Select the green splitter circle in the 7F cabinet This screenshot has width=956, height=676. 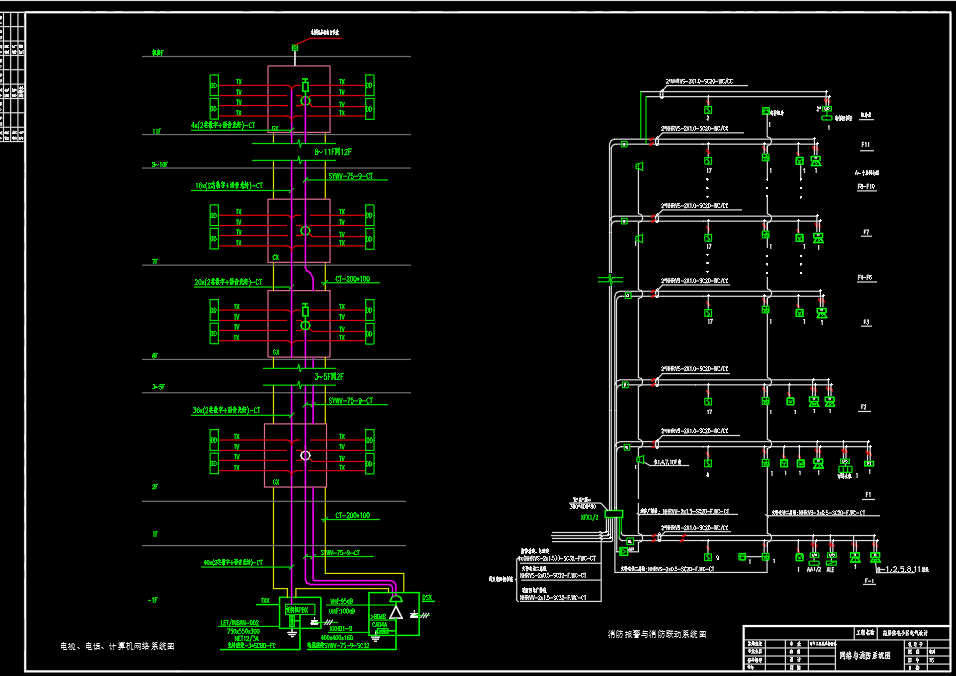[305, 230]
